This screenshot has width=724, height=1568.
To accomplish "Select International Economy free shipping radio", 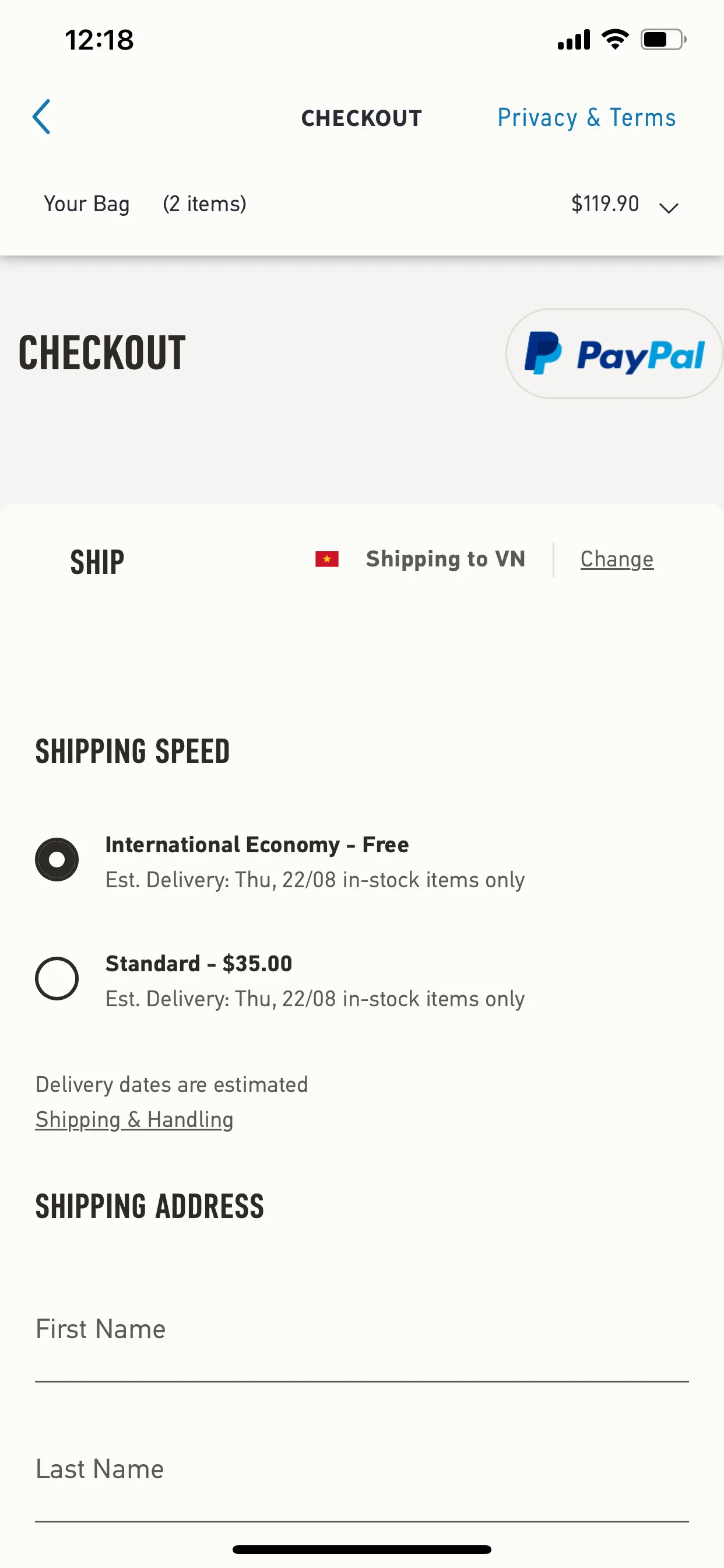I will pyautogui.click(x=57, y=859).
